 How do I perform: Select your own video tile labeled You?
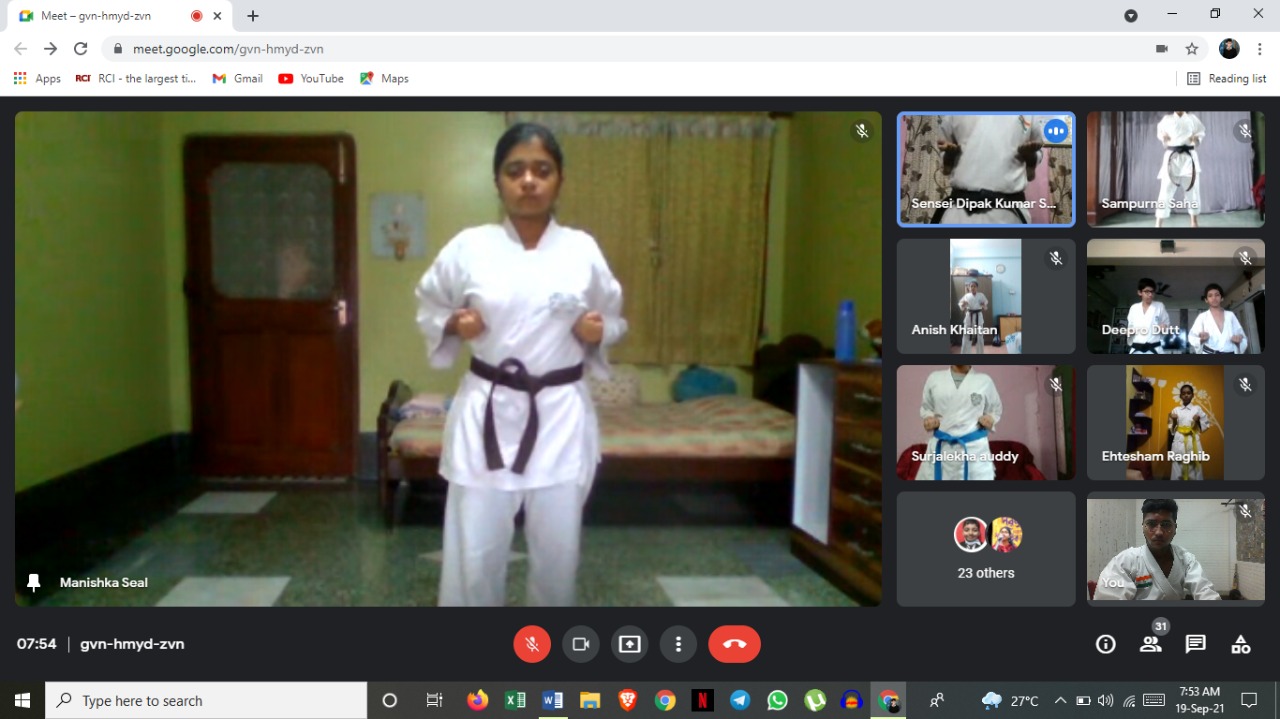pyautogui.click(x=1176, y=549)
